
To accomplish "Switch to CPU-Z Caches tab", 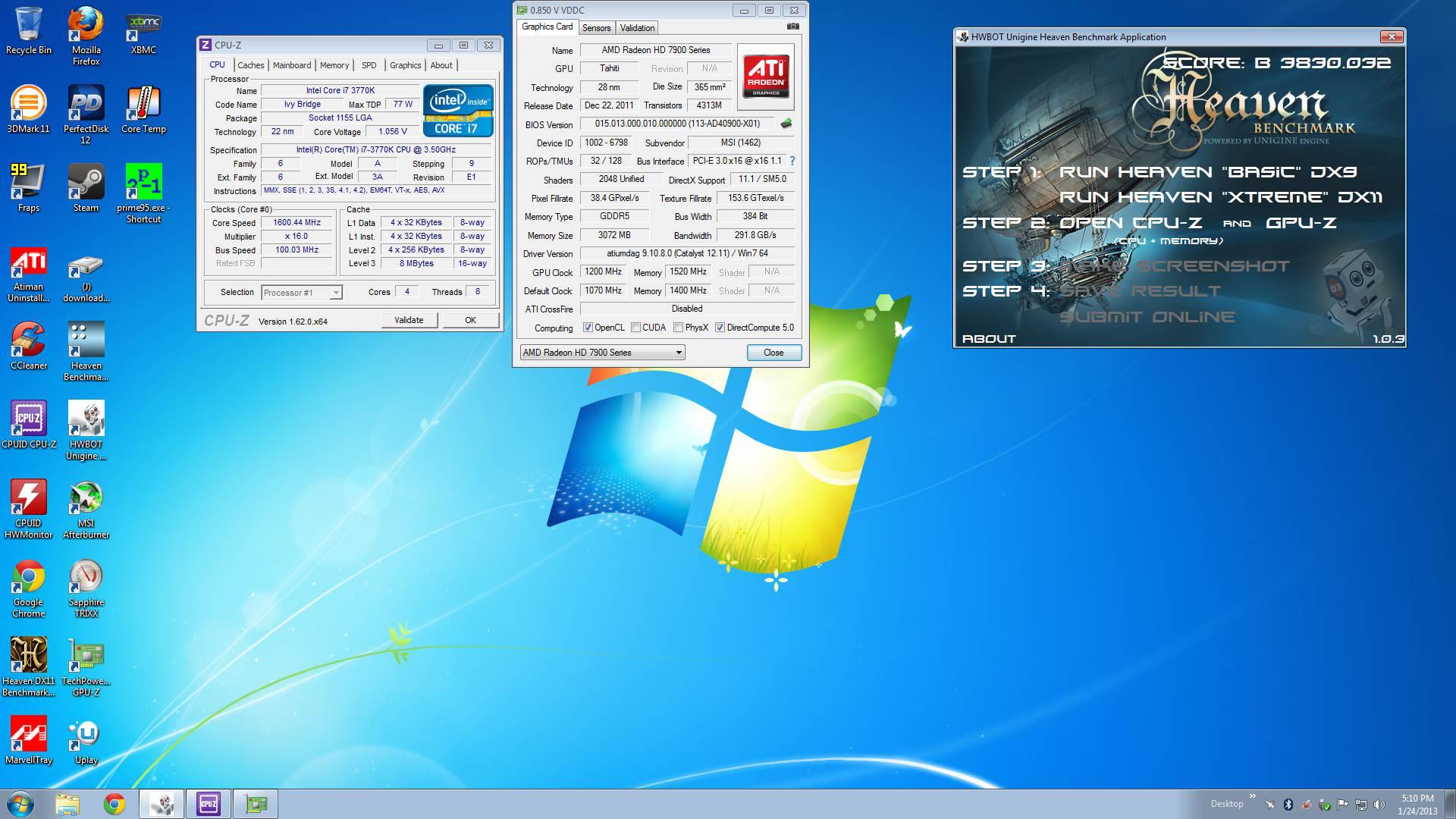I will (250, 65).
